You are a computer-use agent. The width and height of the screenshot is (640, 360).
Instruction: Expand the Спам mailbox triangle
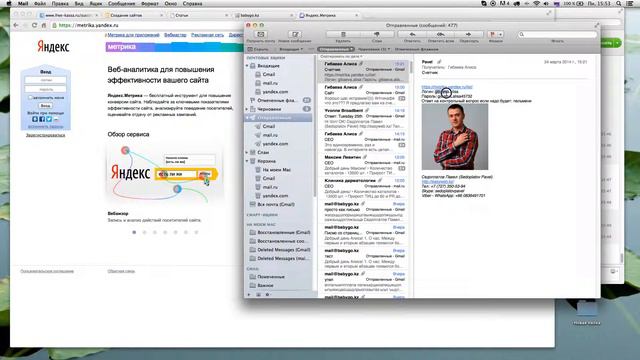(x=247, y=153)
